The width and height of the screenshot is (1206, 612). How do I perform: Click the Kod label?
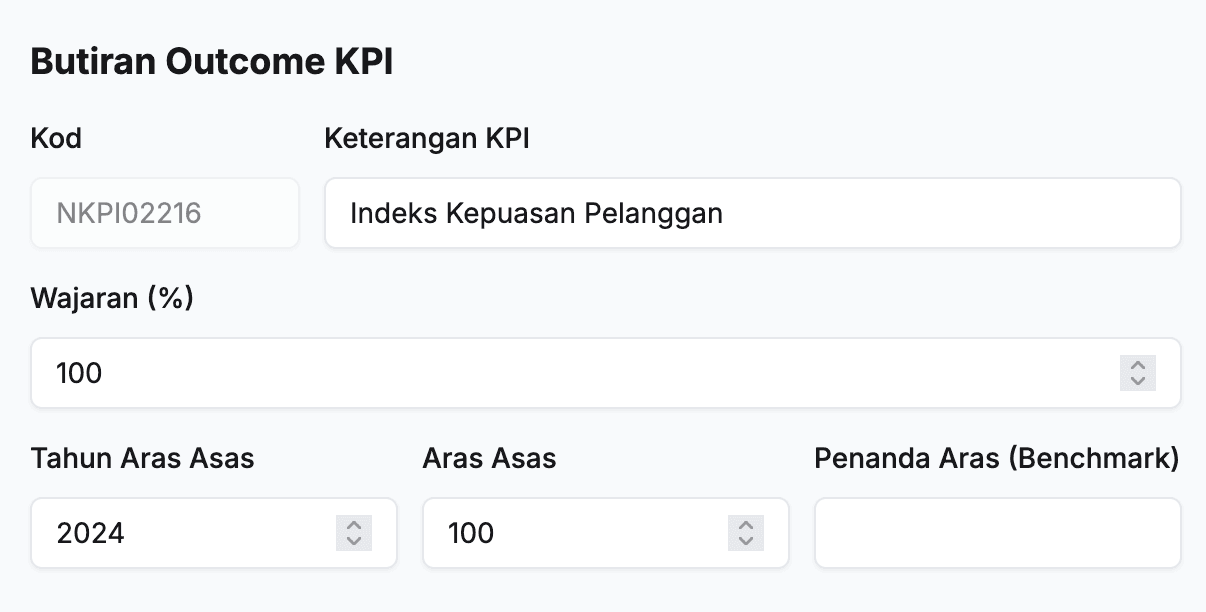coord(56,138)
